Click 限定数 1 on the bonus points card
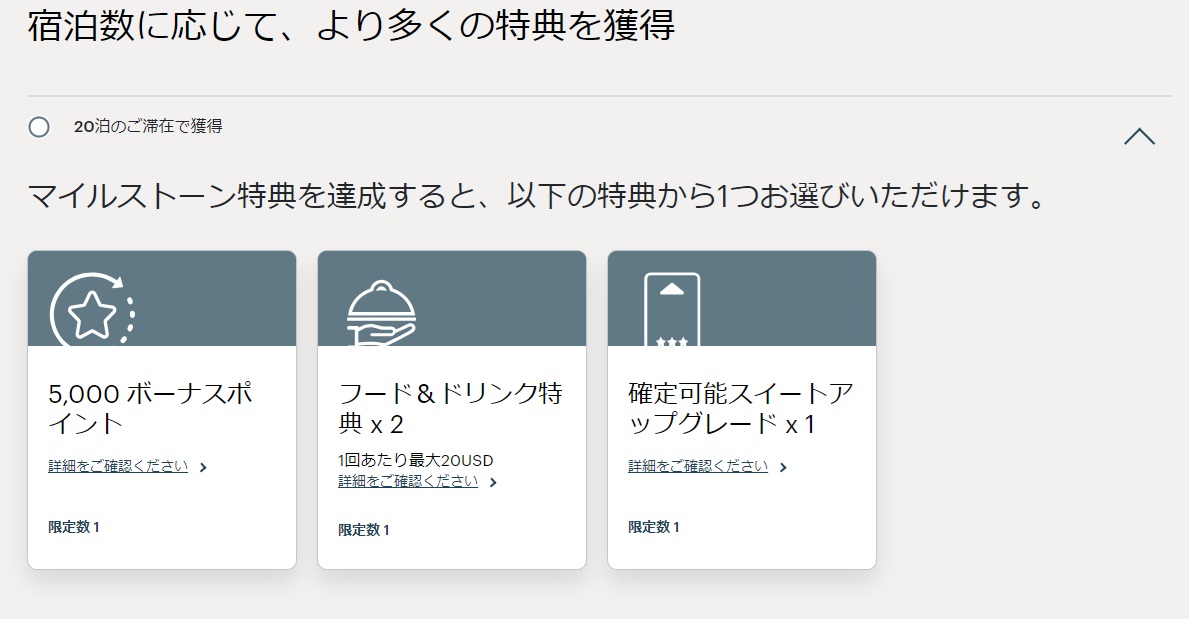1189x619 pixels. coord(74,527)
